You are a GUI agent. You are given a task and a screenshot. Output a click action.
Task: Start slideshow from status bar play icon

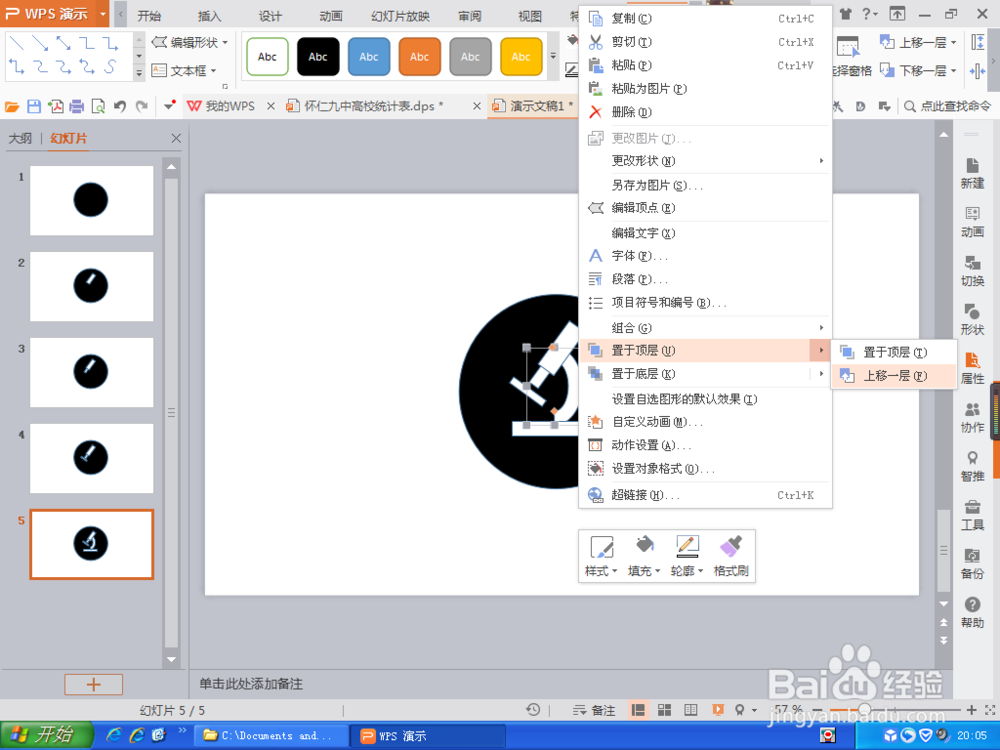click(x=718, y=710)
